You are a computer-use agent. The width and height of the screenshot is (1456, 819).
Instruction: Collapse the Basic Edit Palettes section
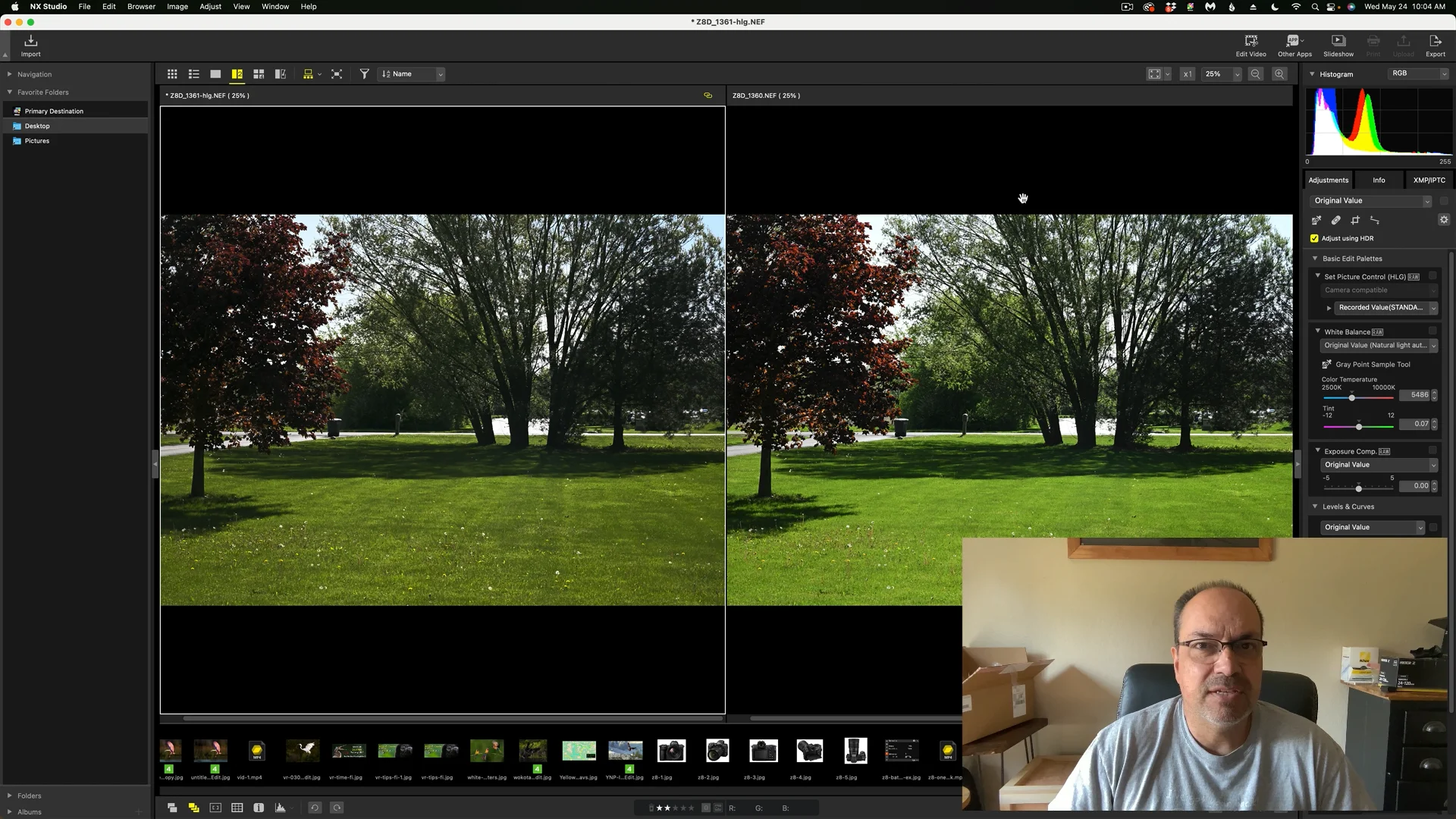coord(1316,259)
